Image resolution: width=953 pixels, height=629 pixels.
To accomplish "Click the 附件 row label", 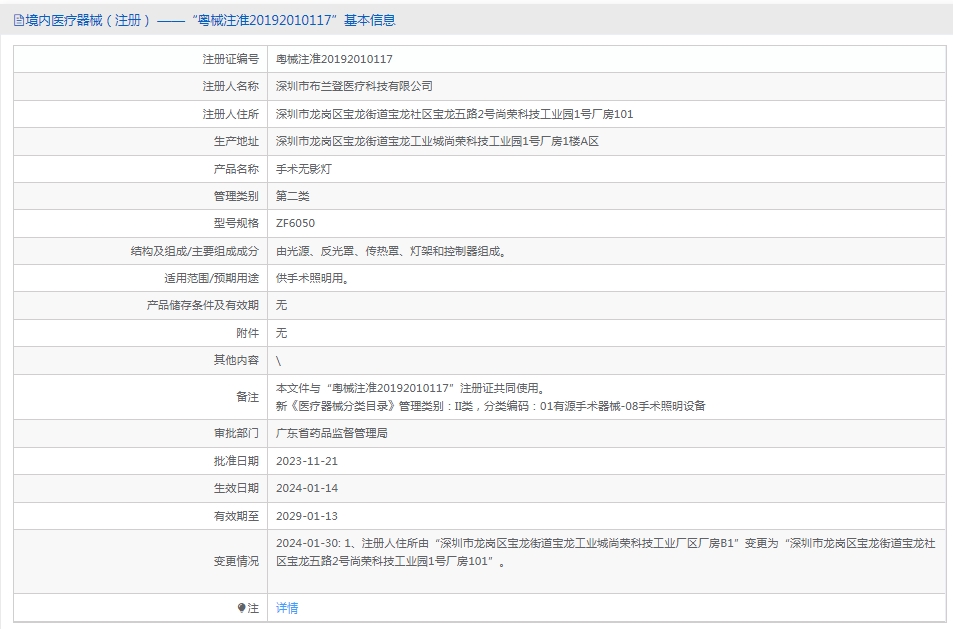I will (x=247, y=333).
